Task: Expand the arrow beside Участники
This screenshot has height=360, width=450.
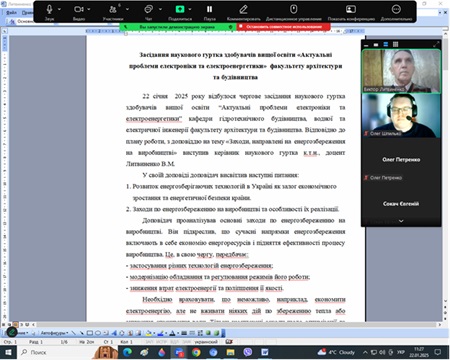Action: pyautogui.click(x=127, y=9)
